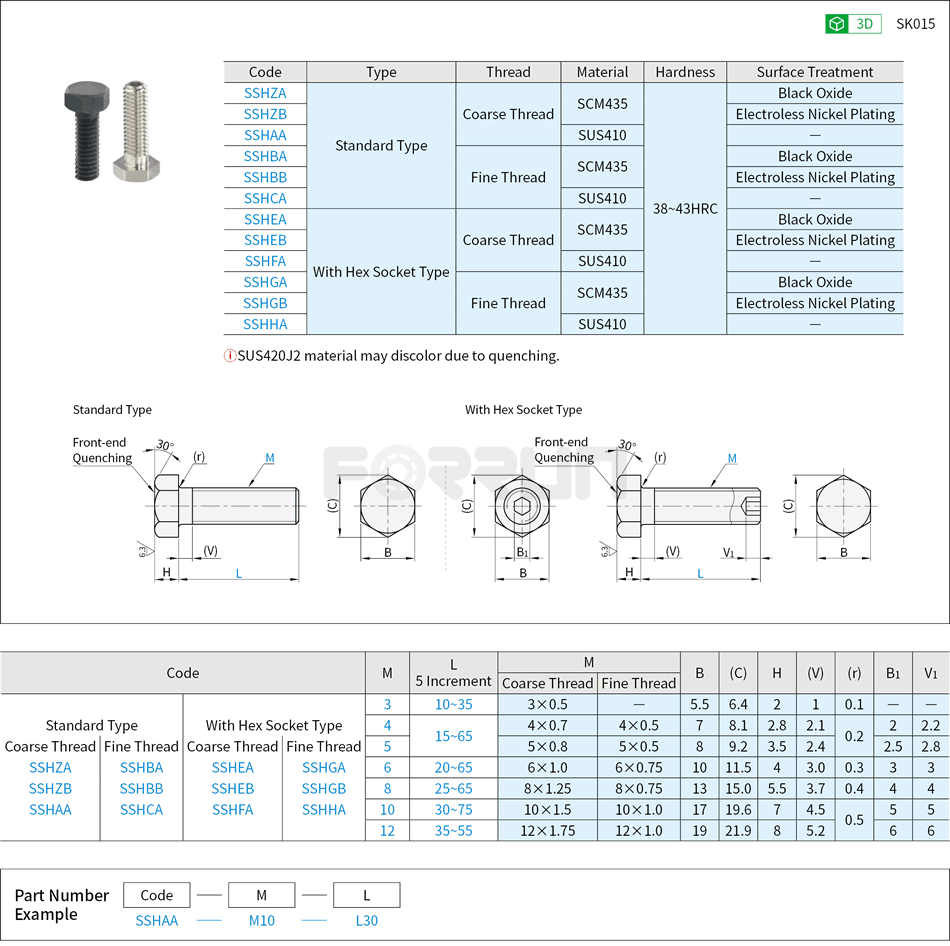Screen dimensions: 950x946
Task: Click the 15~65 length range link
Action: click(x=453, y=735)
